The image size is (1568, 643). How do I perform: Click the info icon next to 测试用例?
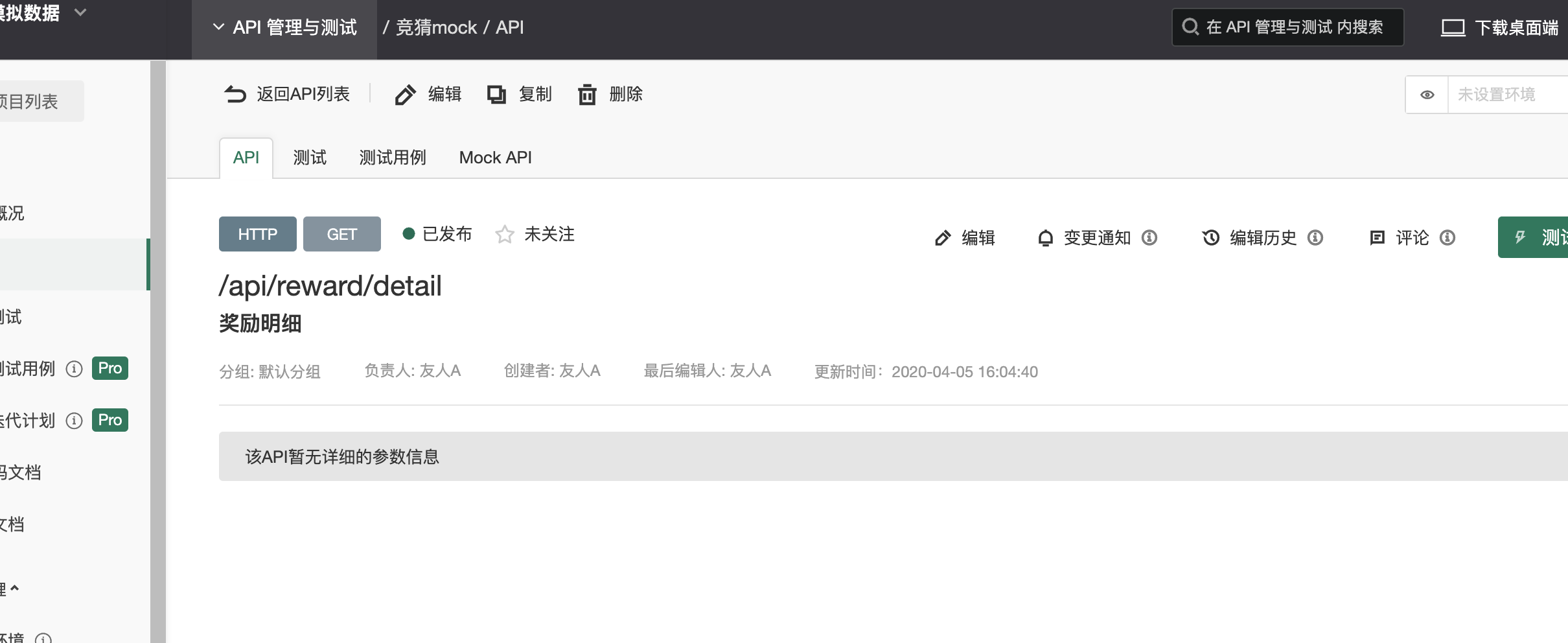(x=75, y=368)
